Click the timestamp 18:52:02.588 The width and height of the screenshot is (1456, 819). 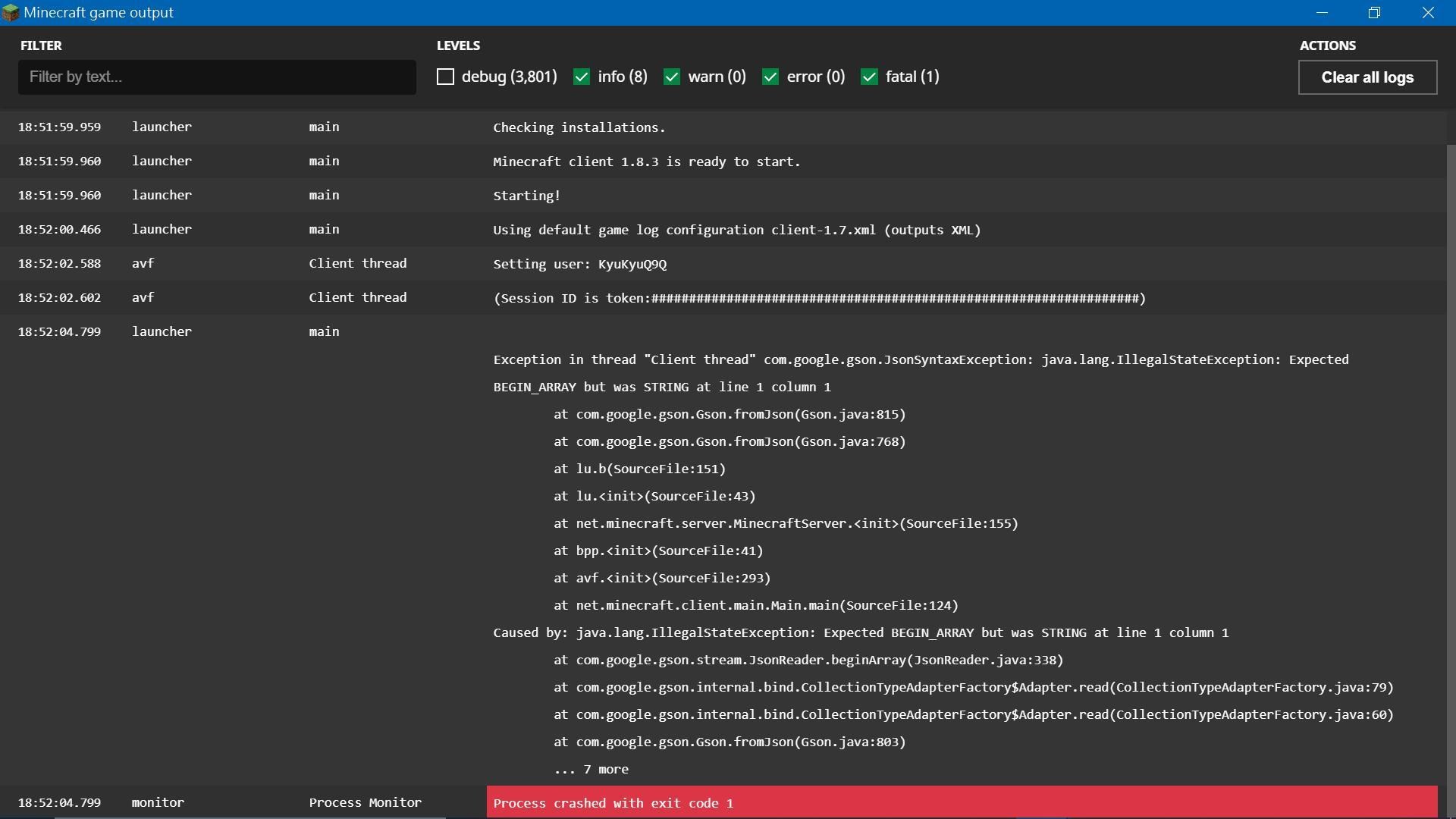59,263
